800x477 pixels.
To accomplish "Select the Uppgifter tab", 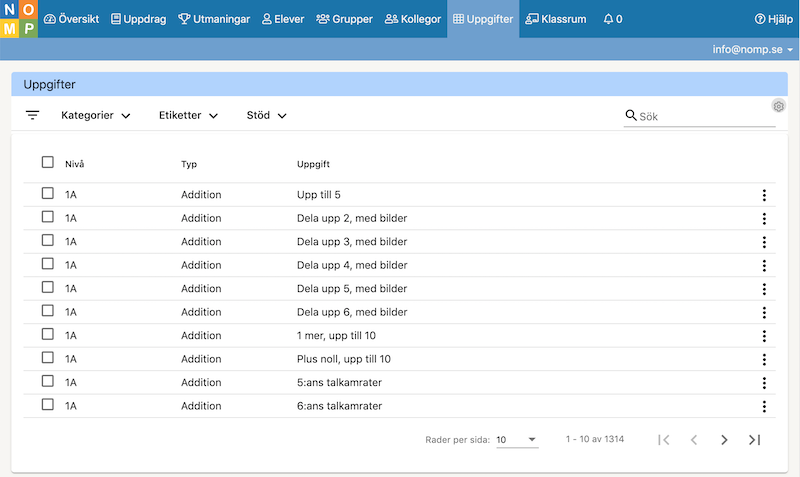I will 483,19.
